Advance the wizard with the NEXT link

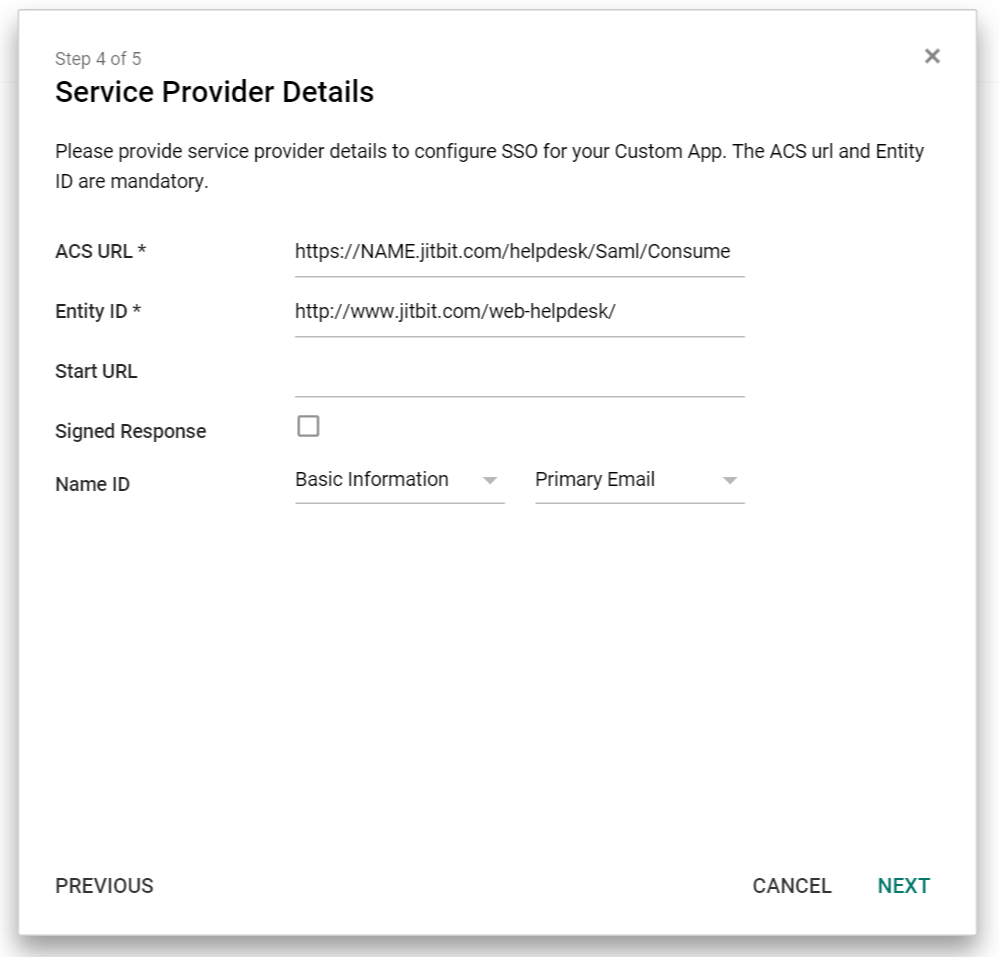click(903, 885)
